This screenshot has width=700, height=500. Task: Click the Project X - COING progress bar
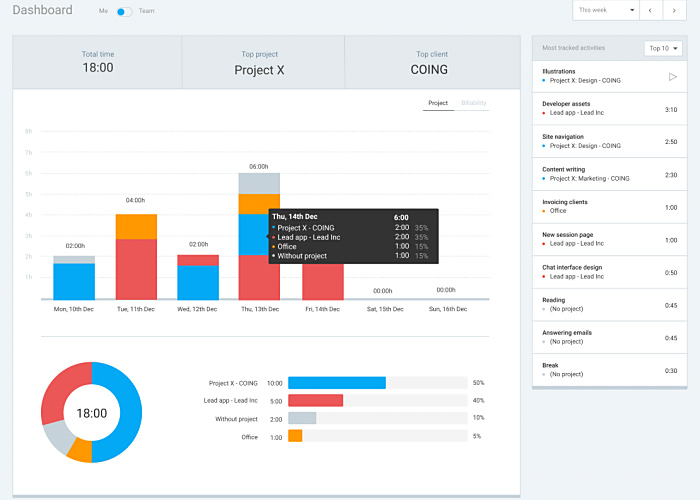[x=337, y=383]
